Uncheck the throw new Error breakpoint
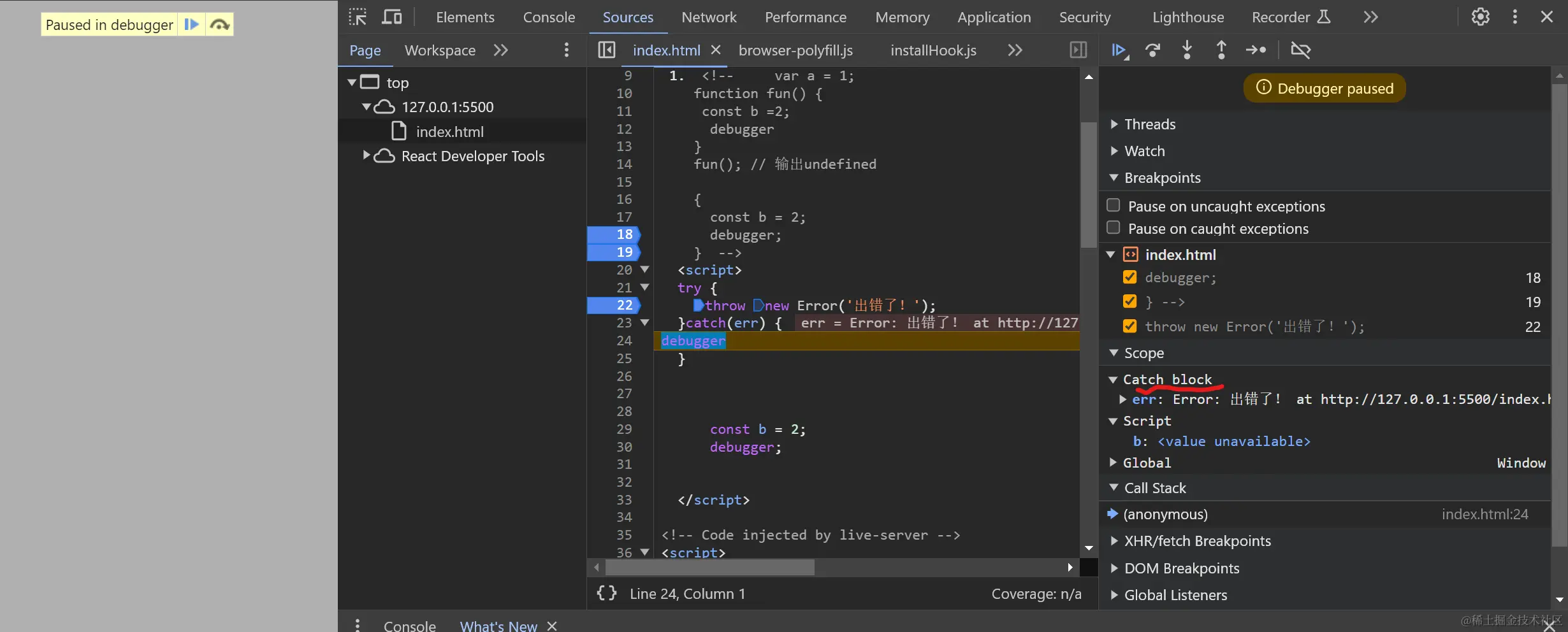Image resolution: width=1568 pixels, height=632 pixels. 1129,326
